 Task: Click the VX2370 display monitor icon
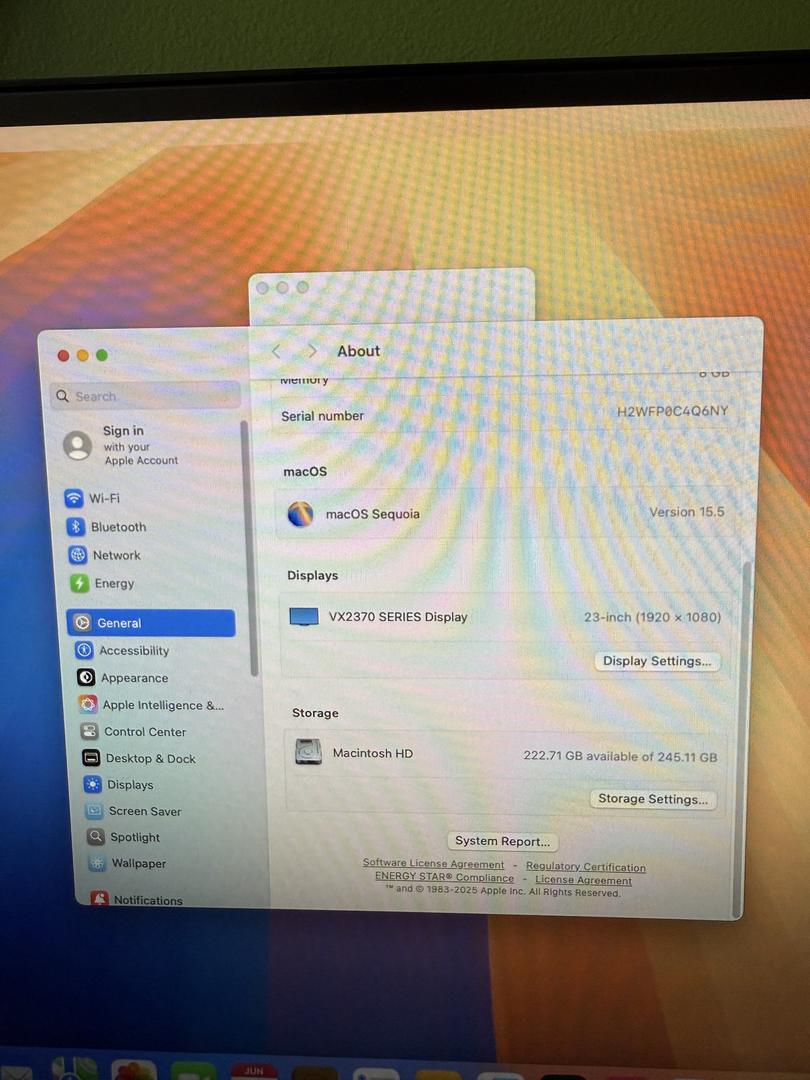click(x=304, y=616)
